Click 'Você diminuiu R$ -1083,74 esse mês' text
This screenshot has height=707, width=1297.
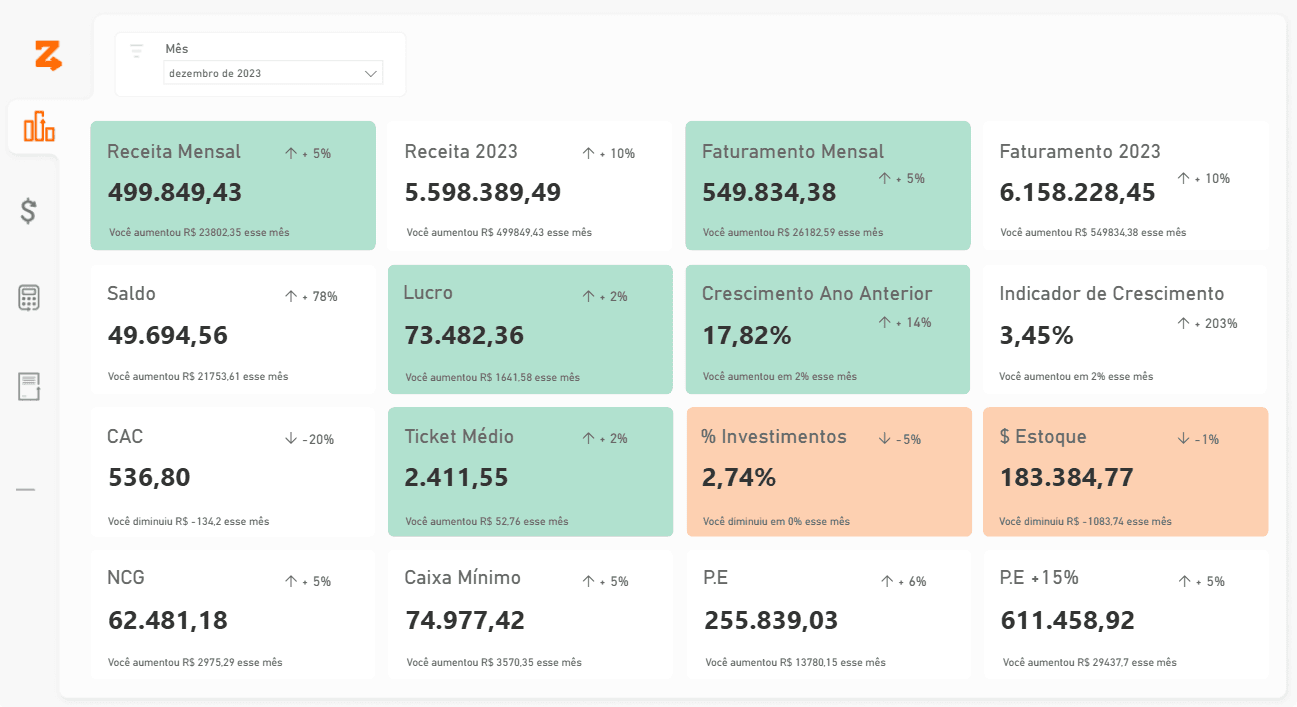[x=1086, y=521]
